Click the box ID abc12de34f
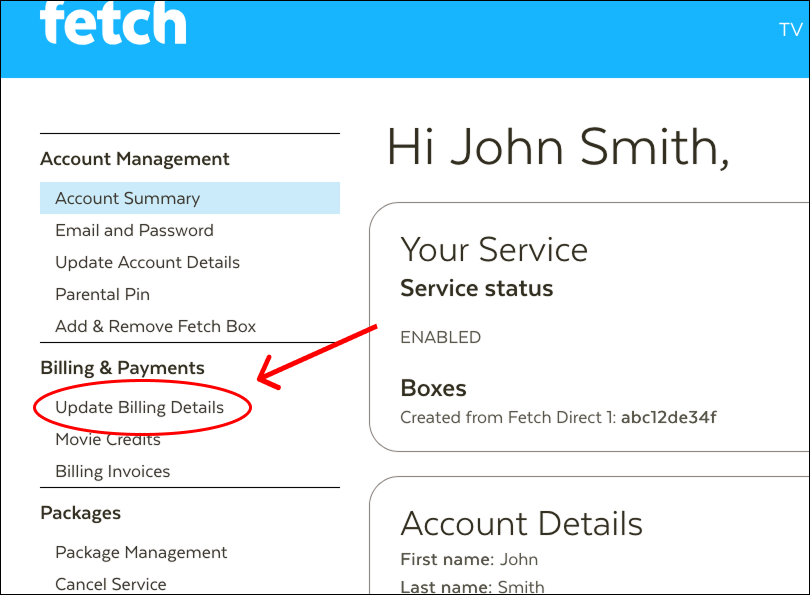 [x=668, y=417]
